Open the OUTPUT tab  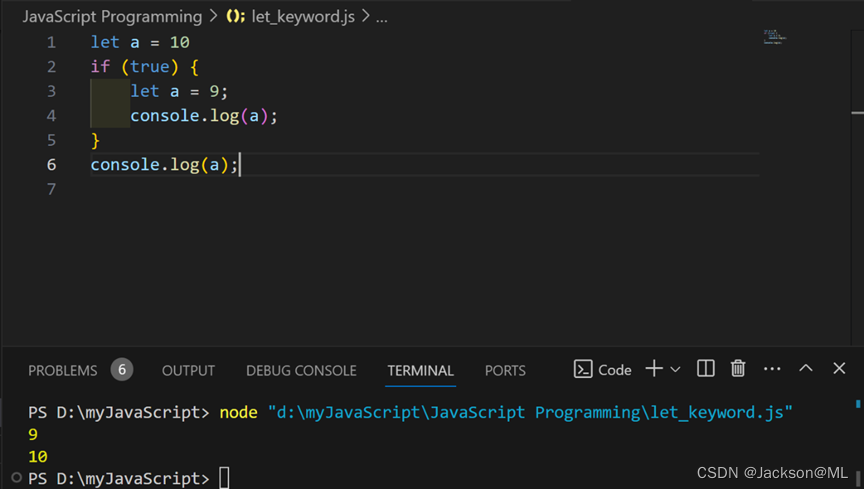(x=188, y=370)
